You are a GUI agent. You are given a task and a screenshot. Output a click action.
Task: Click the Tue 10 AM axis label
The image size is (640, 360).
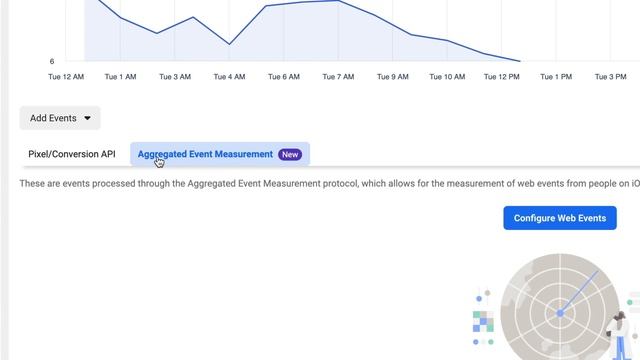point(447,77)
